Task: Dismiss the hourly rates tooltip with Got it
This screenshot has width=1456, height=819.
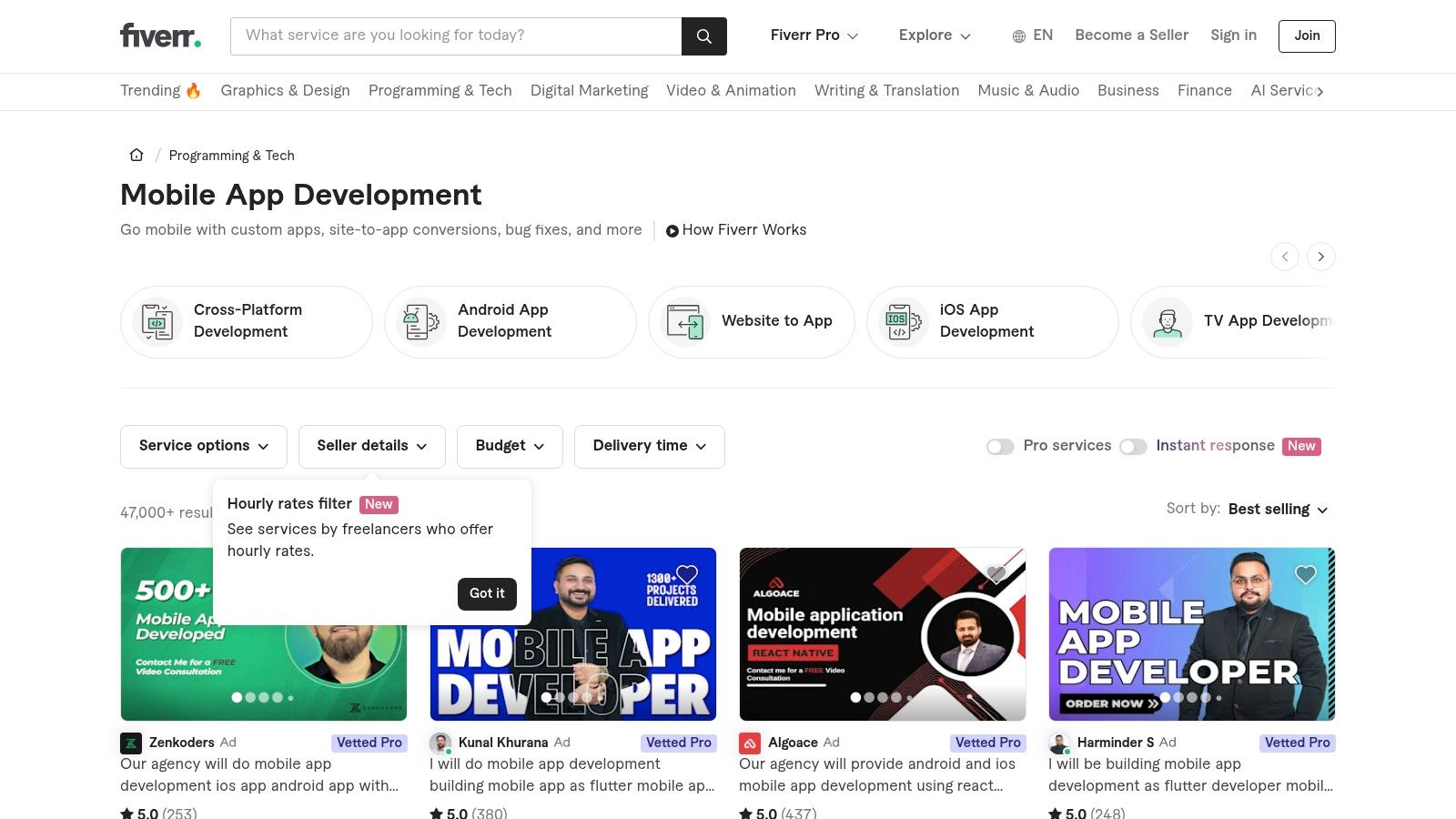Action: (487, 593)
